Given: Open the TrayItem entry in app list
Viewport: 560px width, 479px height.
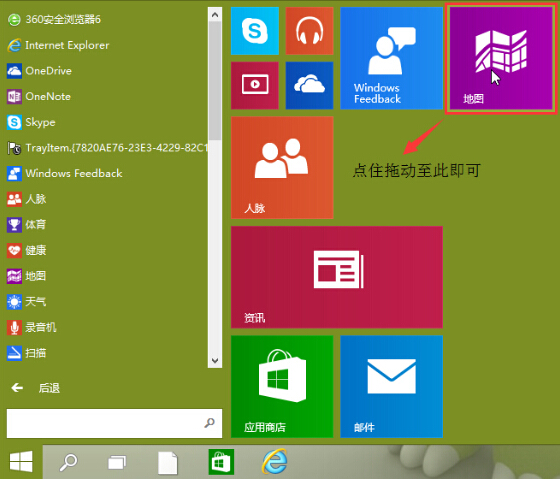Looking at the screenshot, I should click(107, 148).
